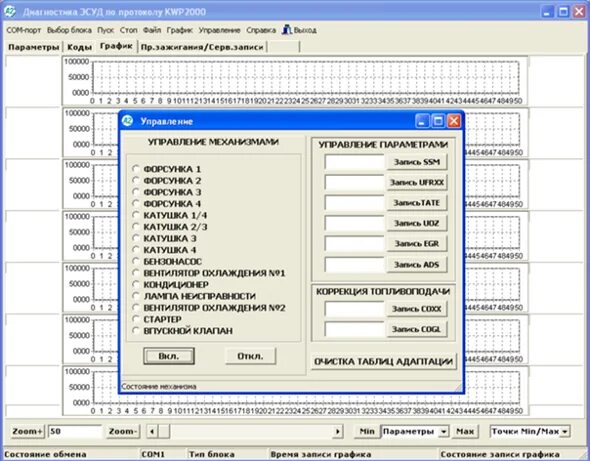Click the Zoom- button
This screenshot has width=590, height=461.
[x=123, y=431]
